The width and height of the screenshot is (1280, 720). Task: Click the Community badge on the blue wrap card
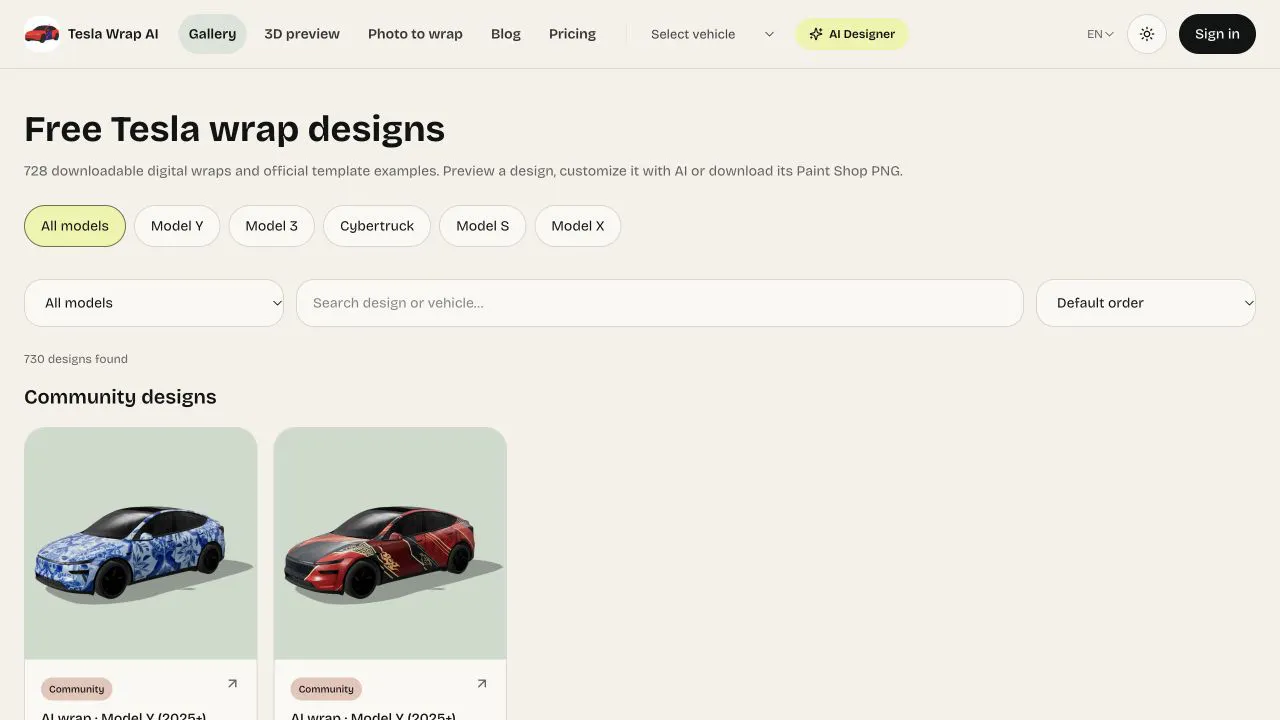coord(77,689)
